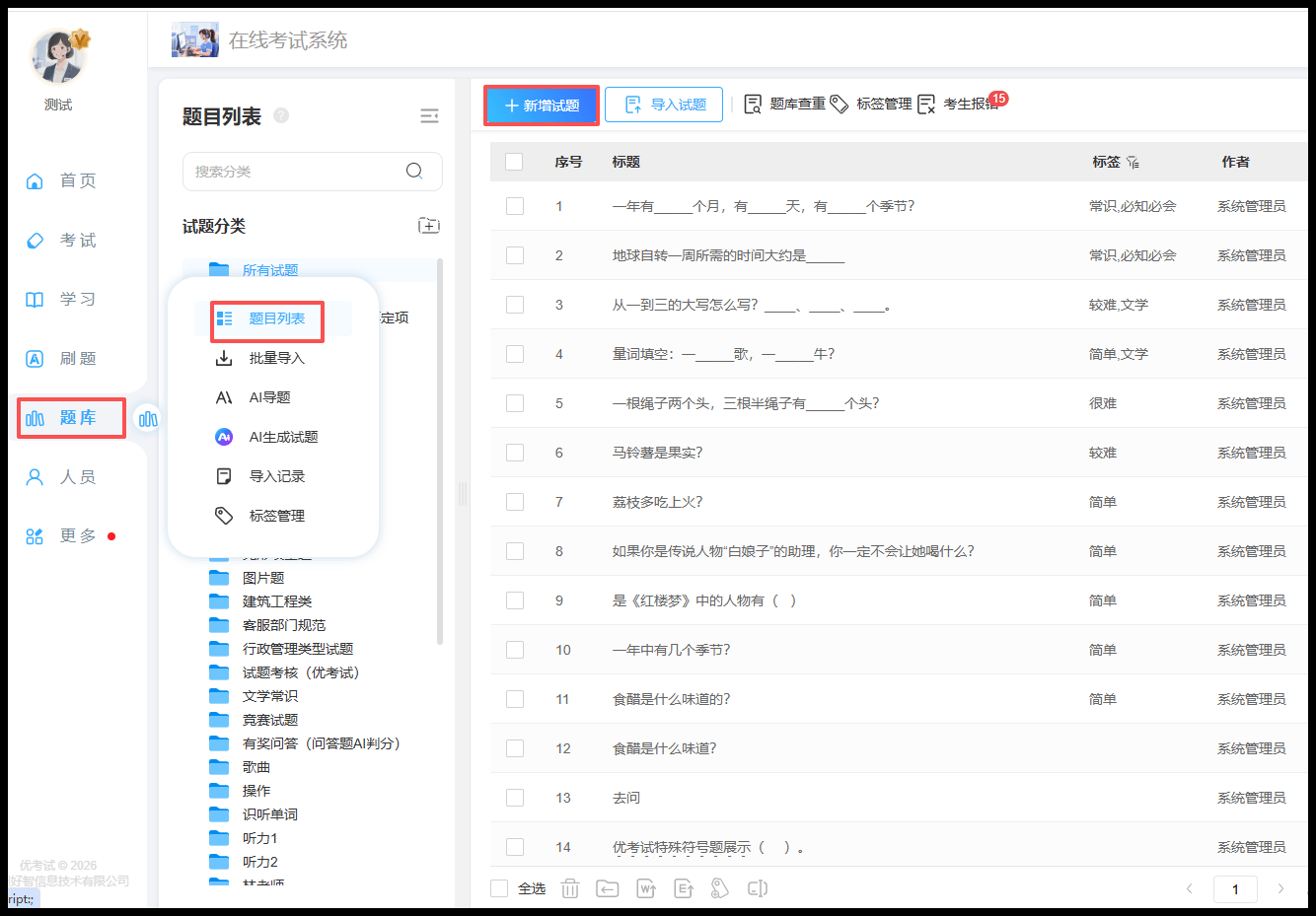Viewport: 1316px width, 916px height.
Task: Open 学习 in the left sidebar
Action: [x=61, y=299]
